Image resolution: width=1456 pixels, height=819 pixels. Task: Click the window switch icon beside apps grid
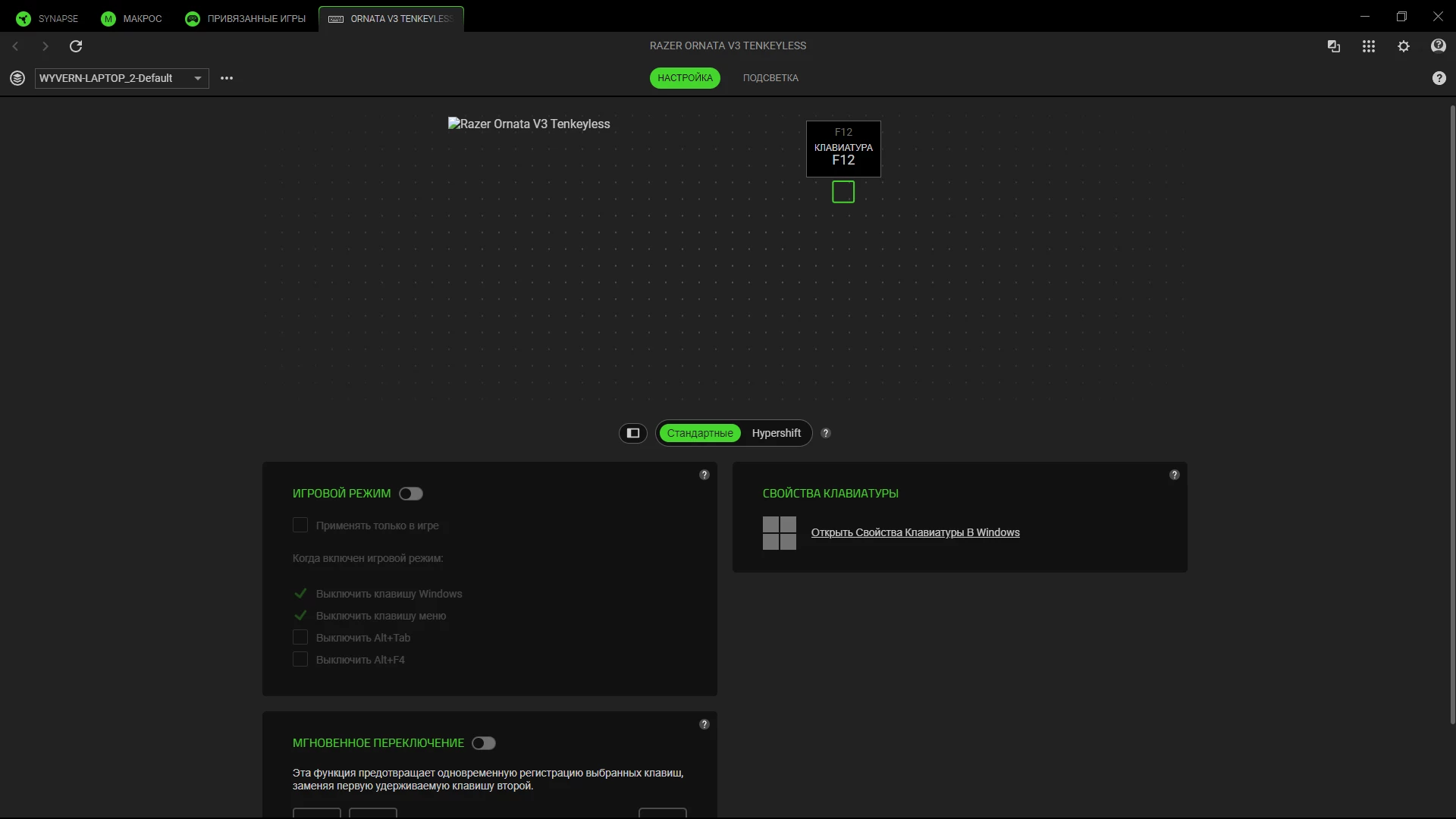point(1334,46)
